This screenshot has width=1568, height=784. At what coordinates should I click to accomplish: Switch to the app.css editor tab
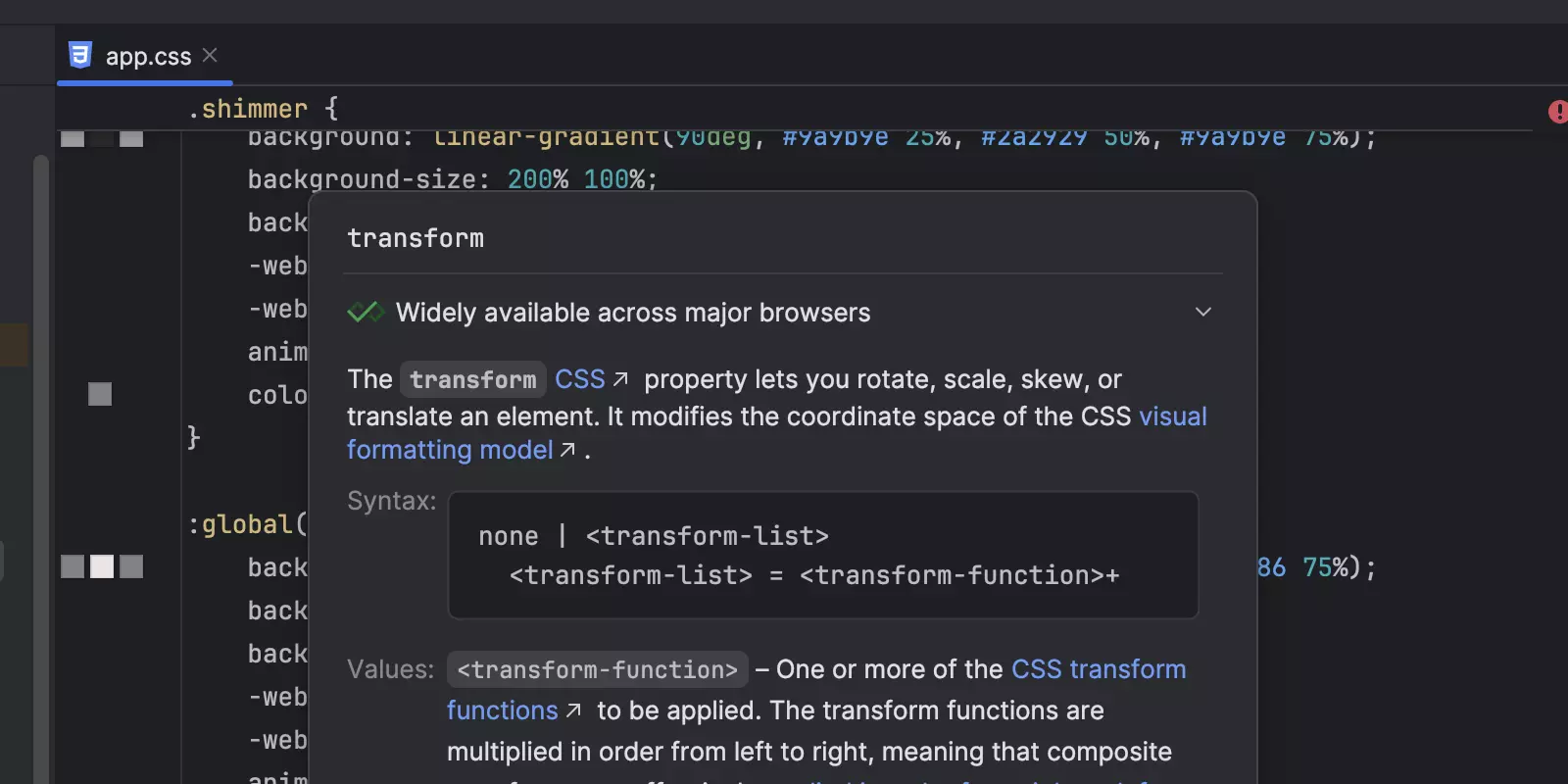click(x=148, y=57)
